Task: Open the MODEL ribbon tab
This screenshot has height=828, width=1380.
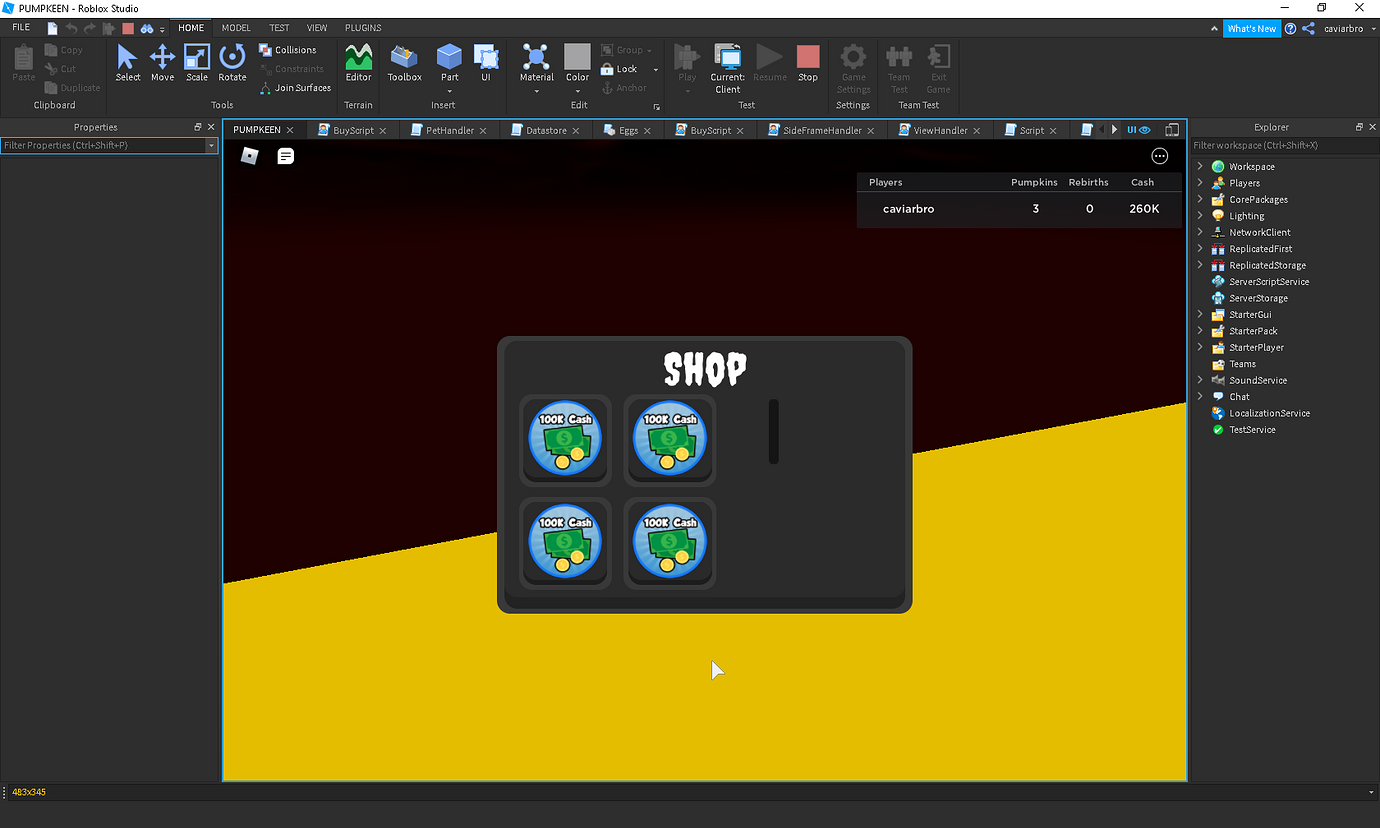Action: [236, 28]
